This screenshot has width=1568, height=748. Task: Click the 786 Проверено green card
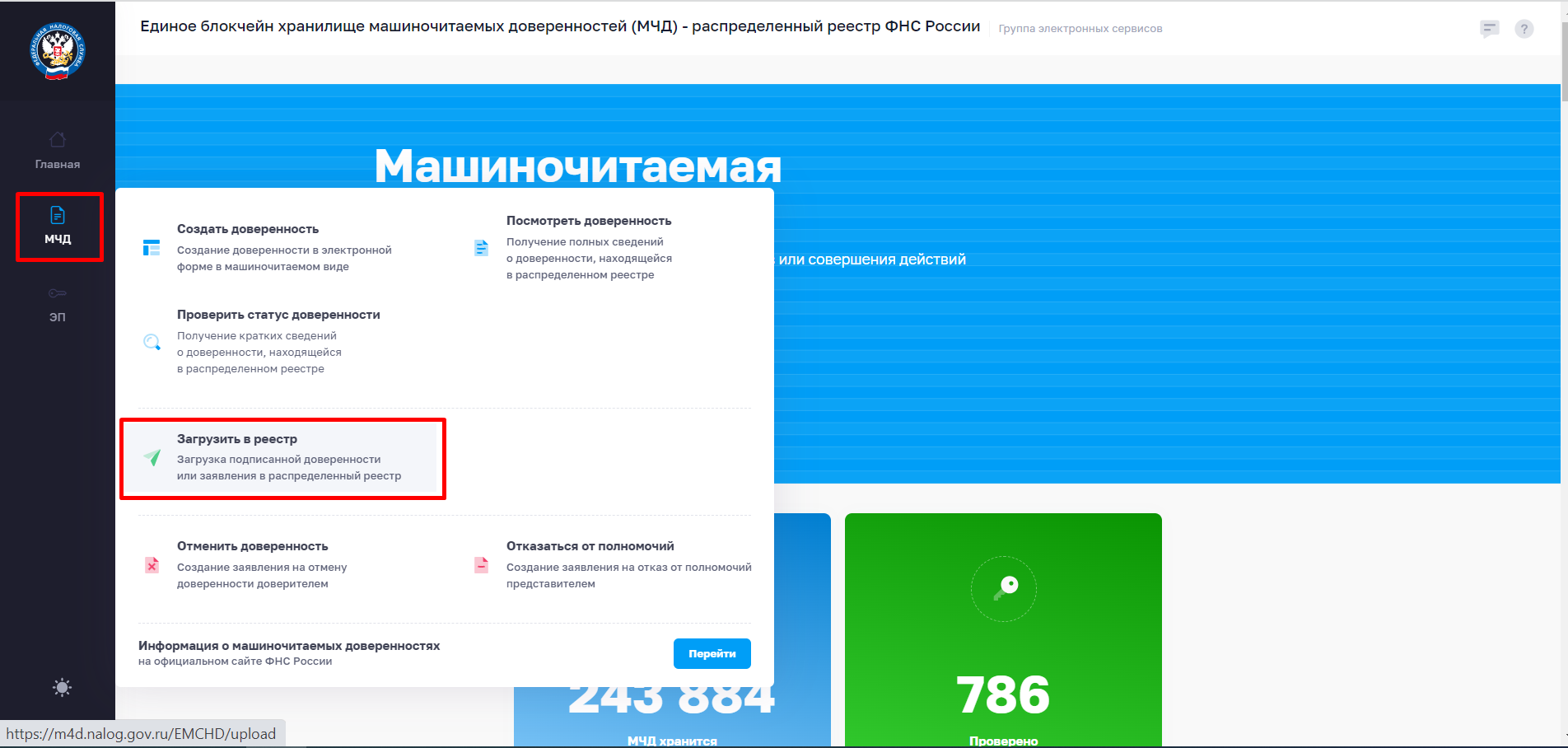[x=1003, y=630]
